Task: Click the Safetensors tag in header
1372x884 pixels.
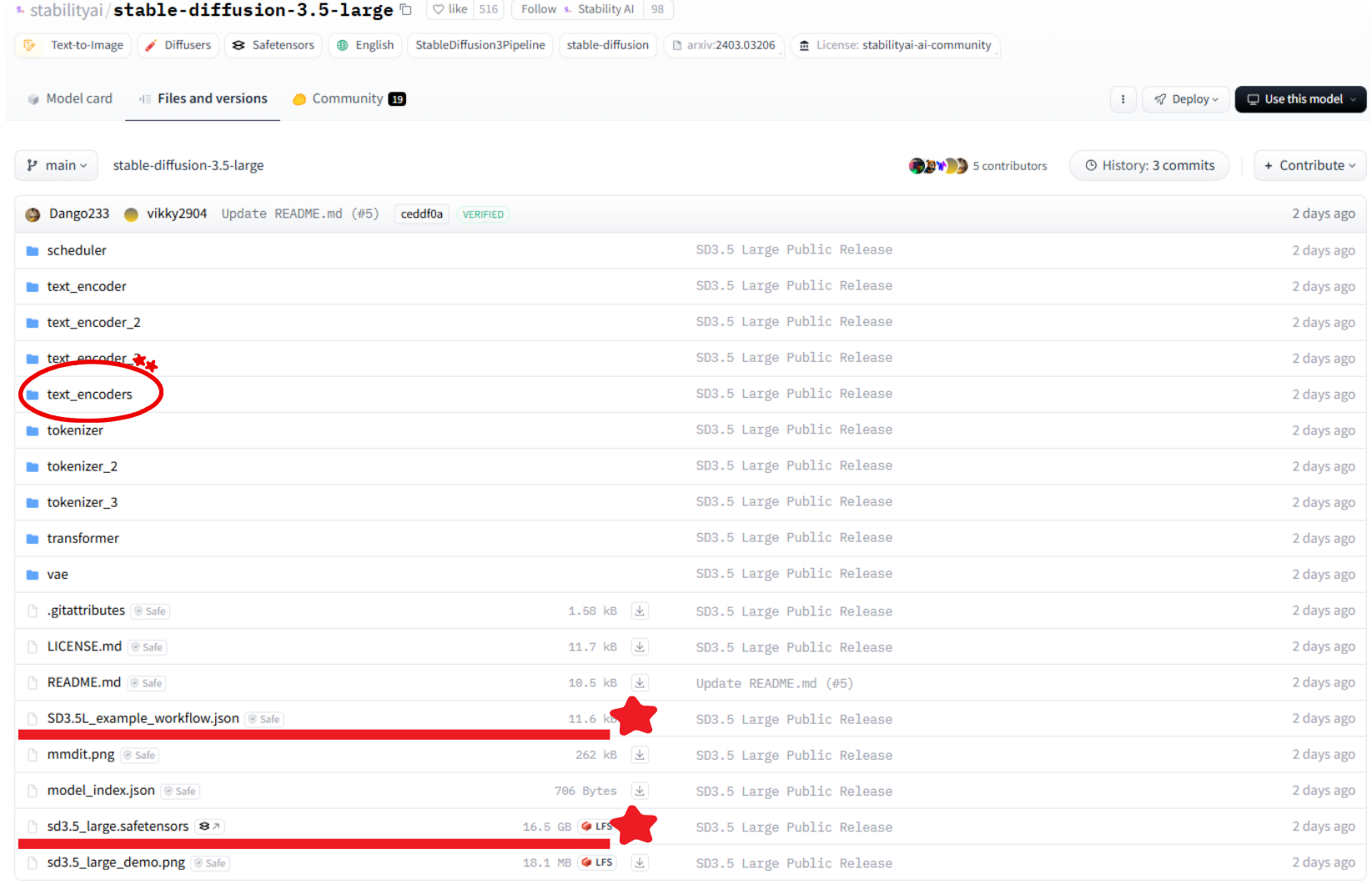Action: pyautogui.click(x=274, y=45)
